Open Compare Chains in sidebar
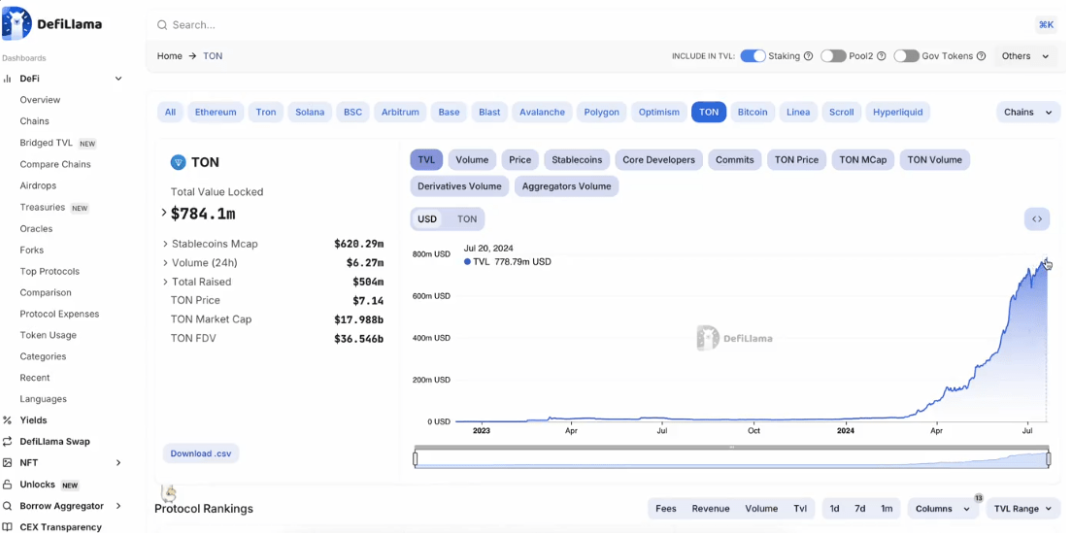 pos(55,165)
